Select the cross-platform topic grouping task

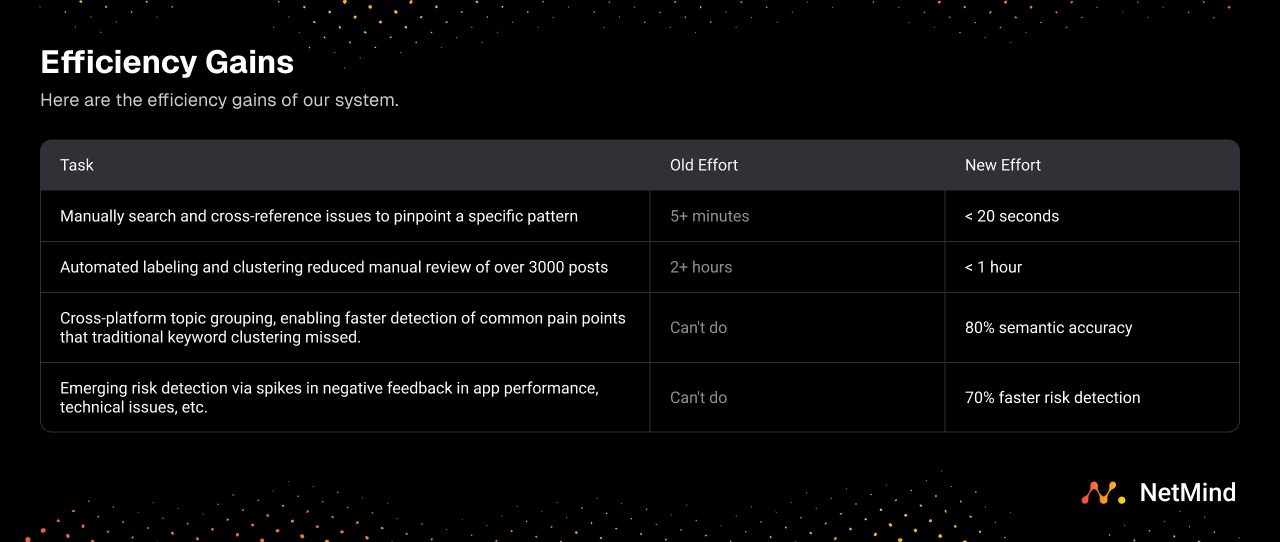click(343, 328)
